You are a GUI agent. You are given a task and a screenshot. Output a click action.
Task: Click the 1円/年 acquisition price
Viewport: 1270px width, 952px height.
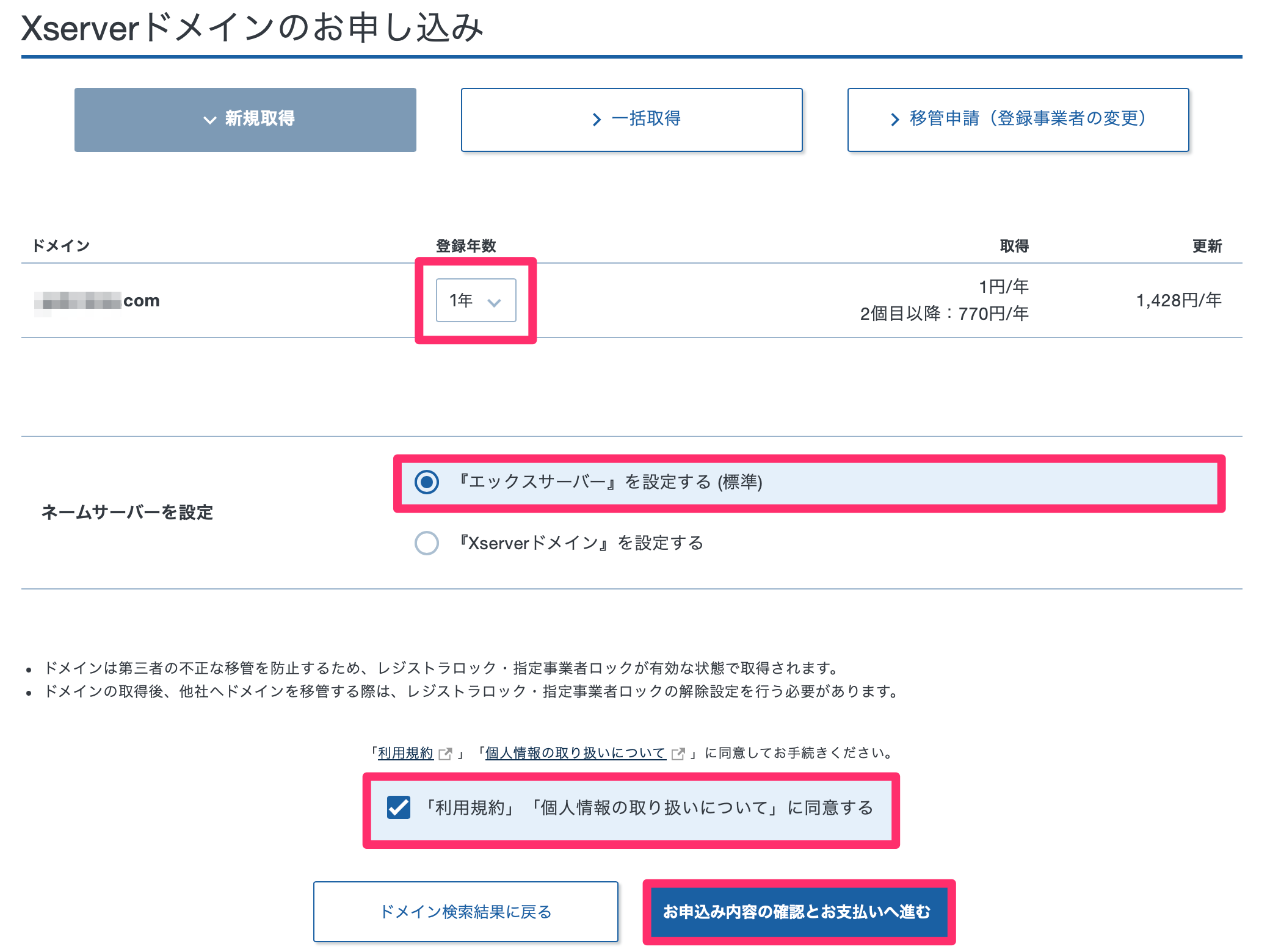pyautogui.click(x=1004, y=286)
